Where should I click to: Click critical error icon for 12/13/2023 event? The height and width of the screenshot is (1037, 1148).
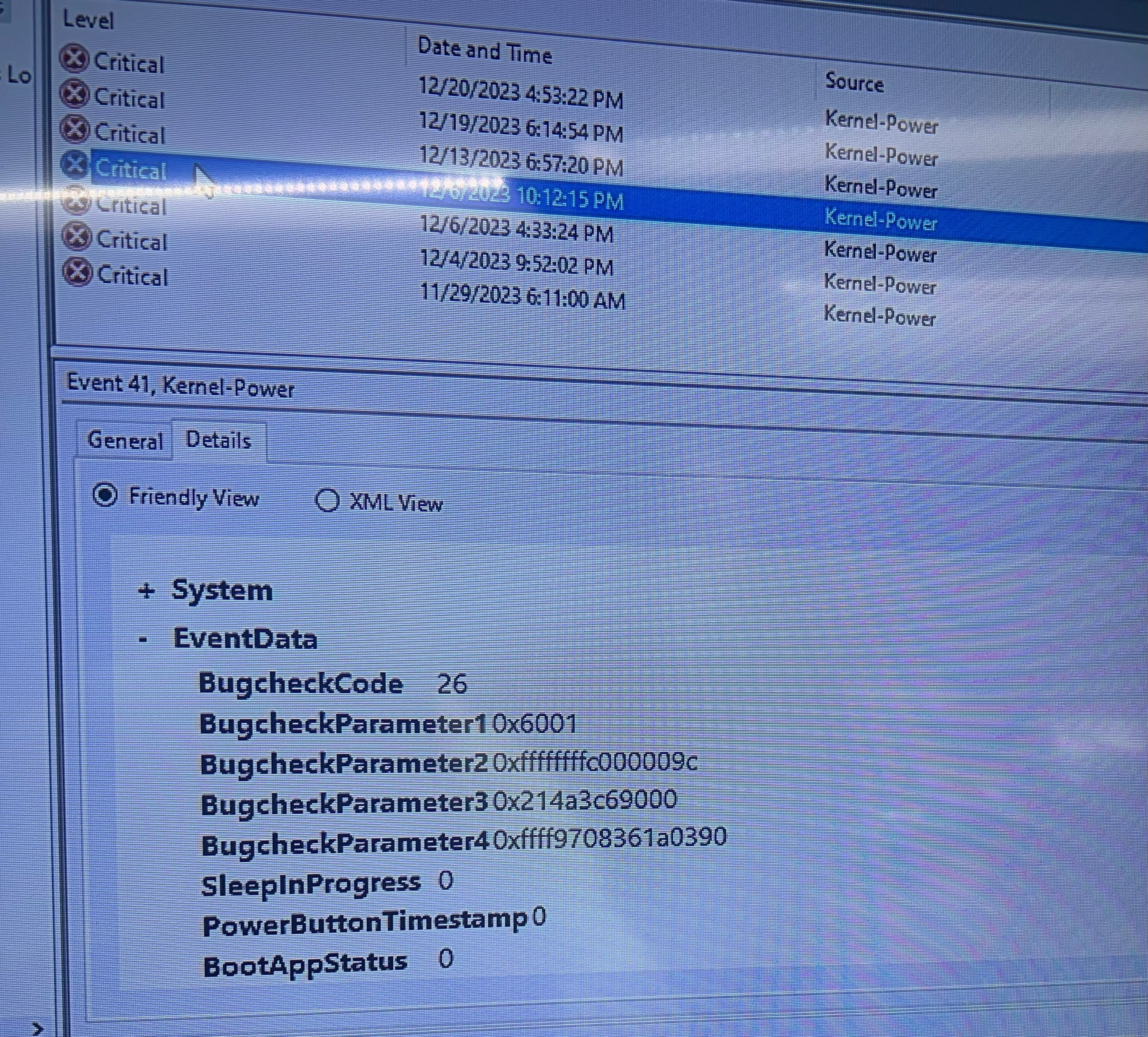[74, 129]
